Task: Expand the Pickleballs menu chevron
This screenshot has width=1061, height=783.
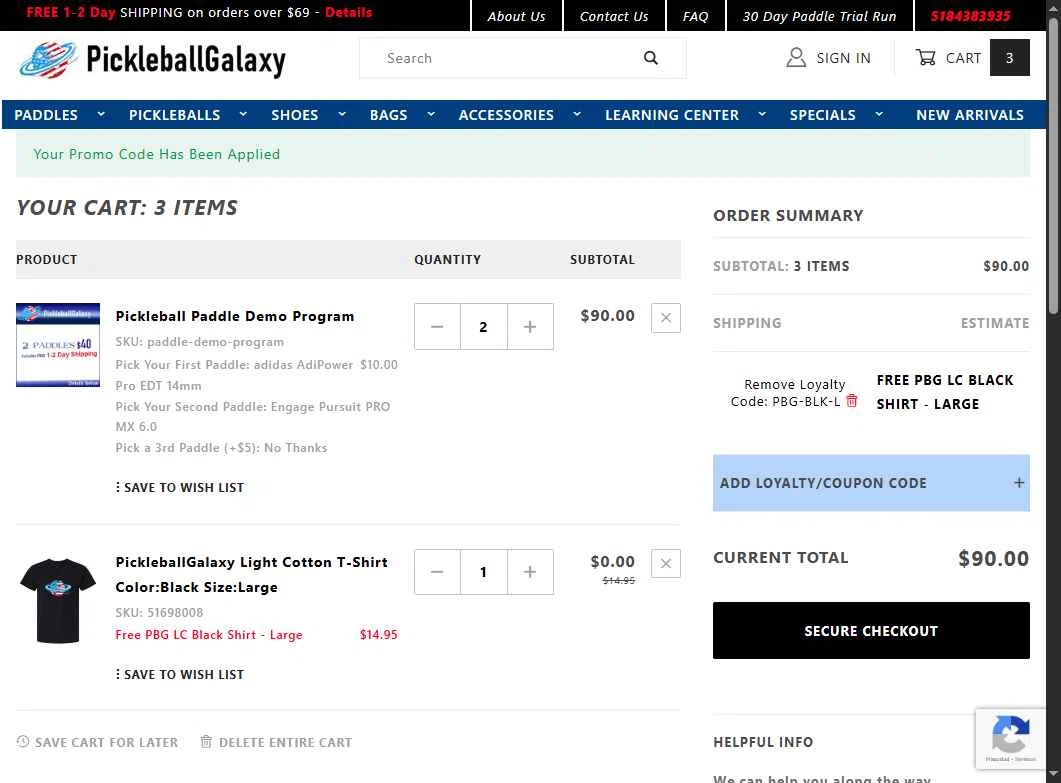Action: click(243, 114)
